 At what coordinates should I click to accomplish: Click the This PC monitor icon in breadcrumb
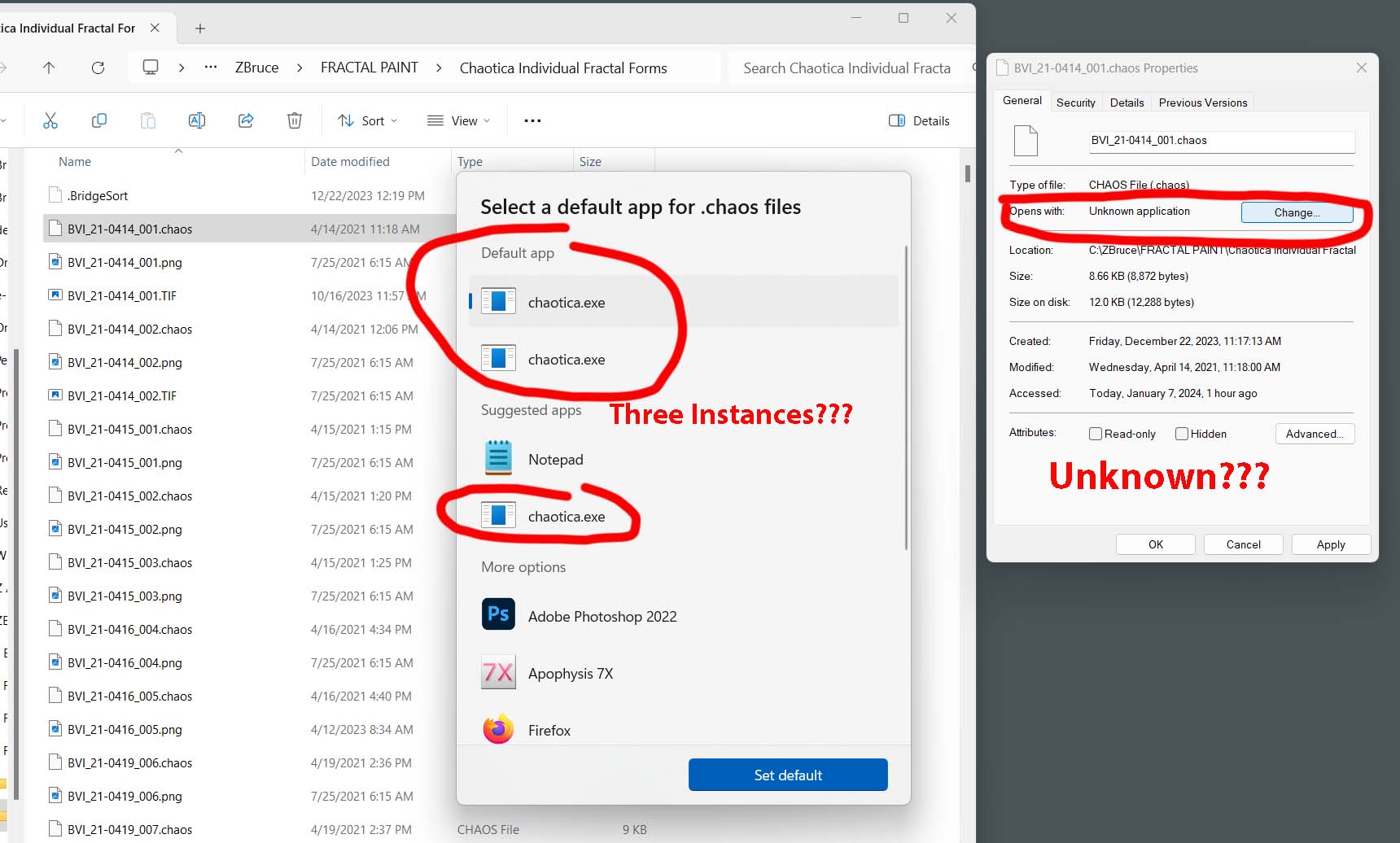pyautogui.click(x=151, y=67)
